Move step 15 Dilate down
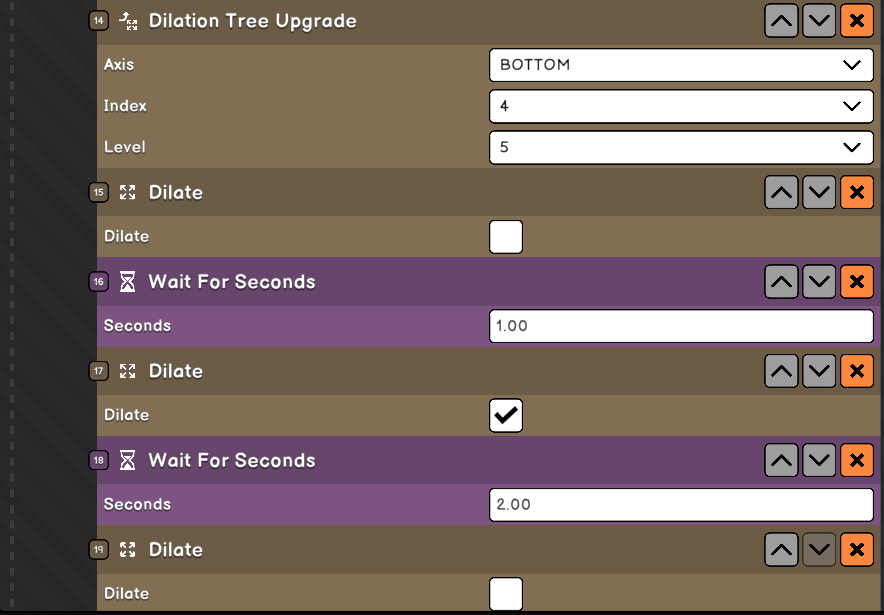The image size is (884, 615). coord(819,192)
